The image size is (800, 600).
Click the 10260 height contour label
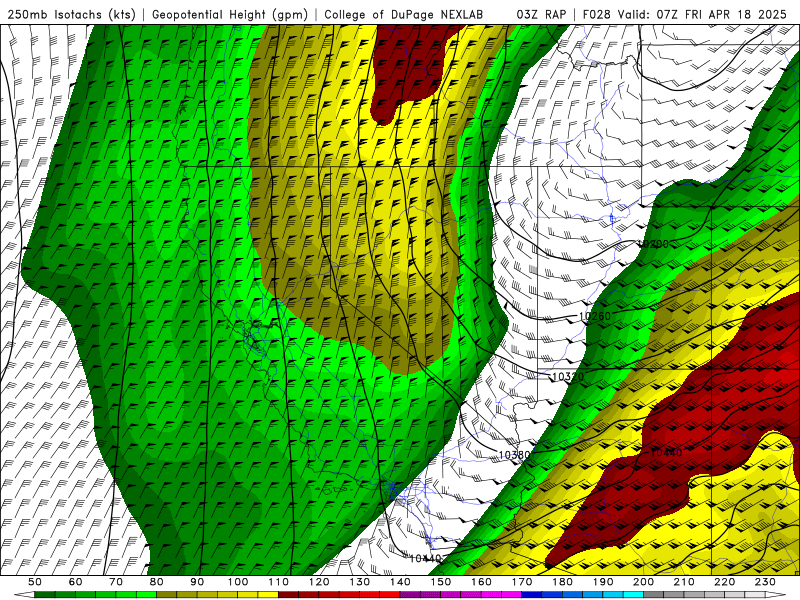595,316
